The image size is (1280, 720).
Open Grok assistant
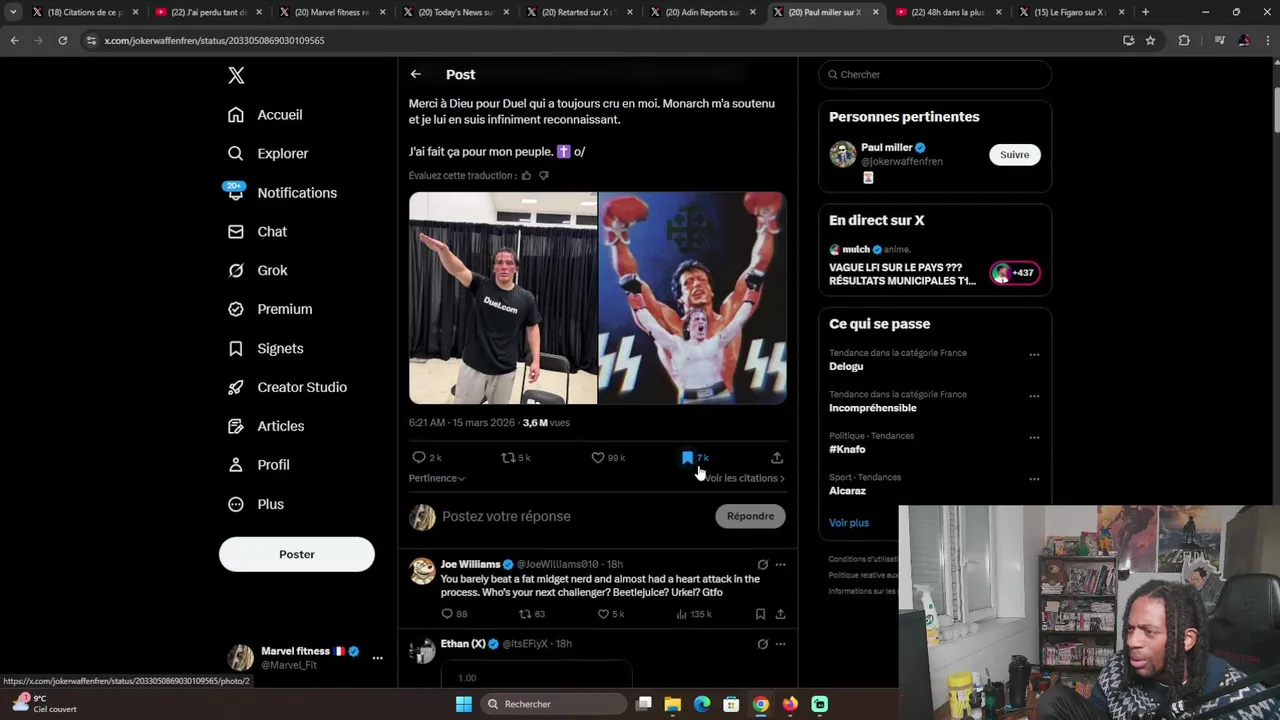(257, 271)
